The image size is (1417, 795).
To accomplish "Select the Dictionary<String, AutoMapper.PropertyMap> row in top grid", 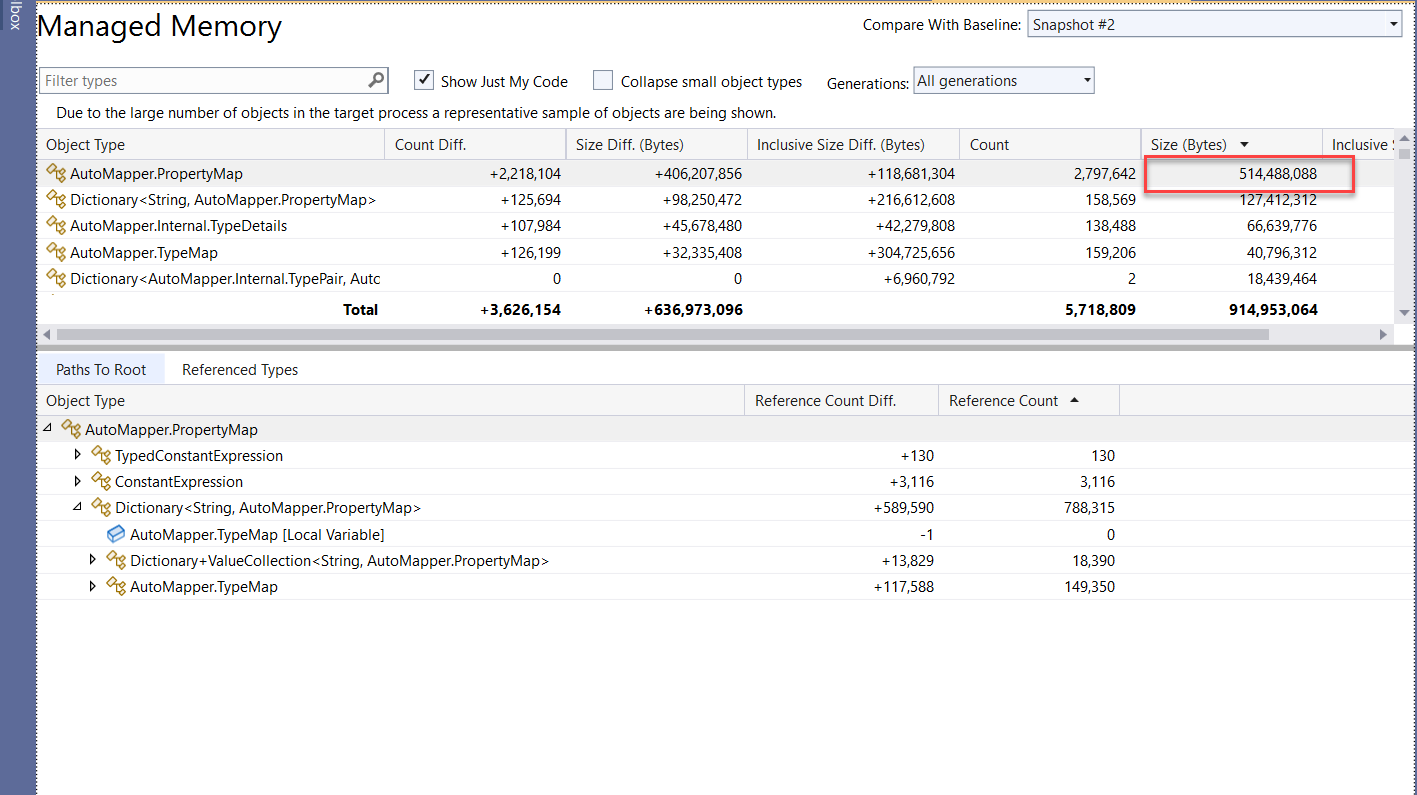I will (717, 199).
